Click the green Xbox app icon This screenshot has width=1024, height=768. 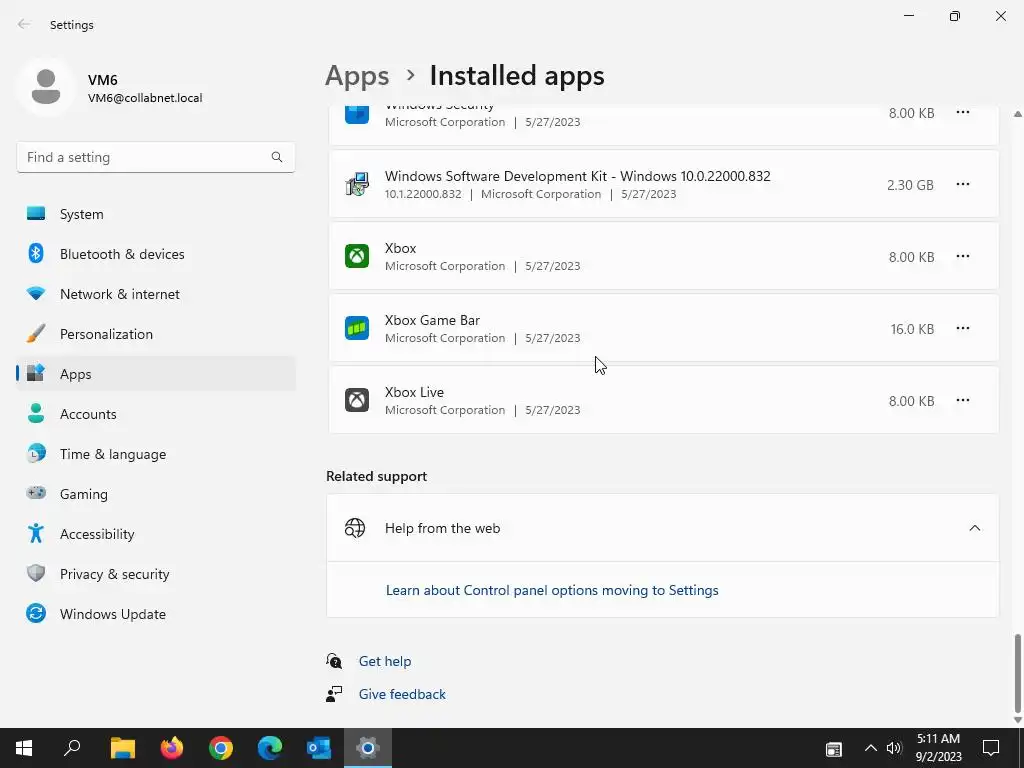357,256
